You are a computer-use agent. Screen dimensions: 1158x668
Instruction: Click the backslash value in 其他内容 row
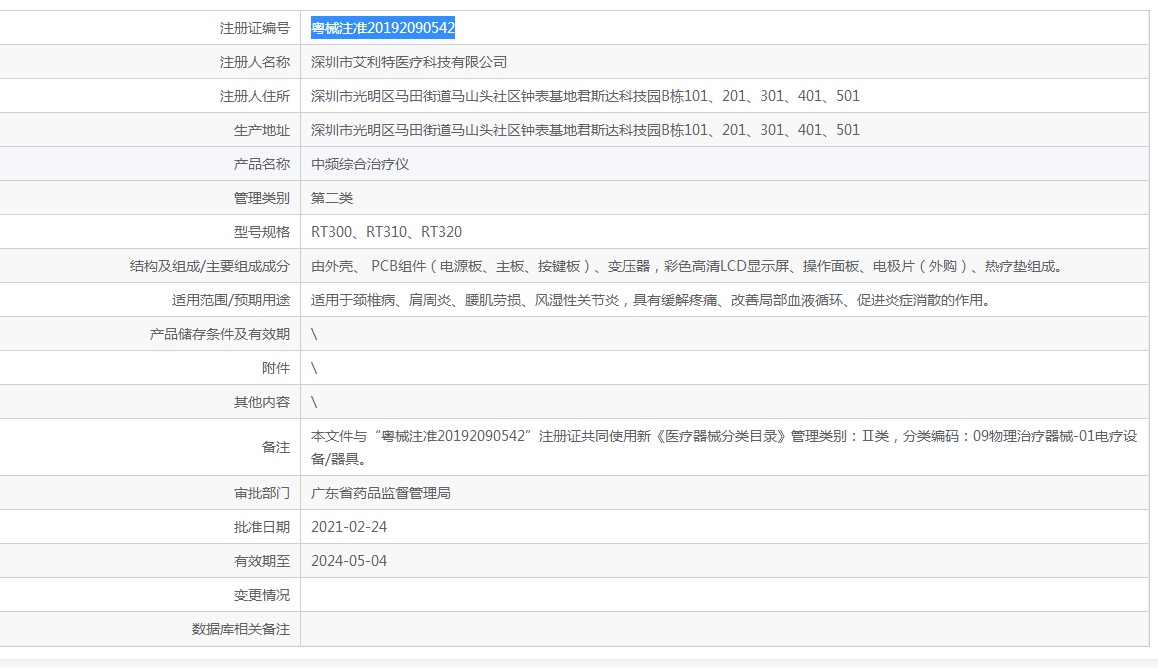coord(314,402)
